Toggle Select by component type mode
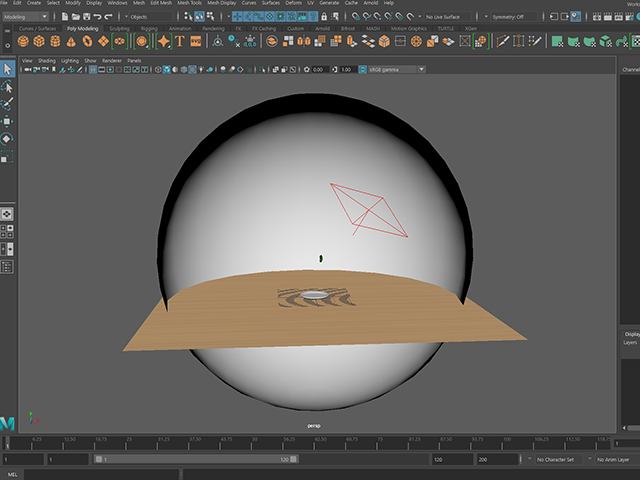This screenshot has height=480, width=640. coord(210,17)
